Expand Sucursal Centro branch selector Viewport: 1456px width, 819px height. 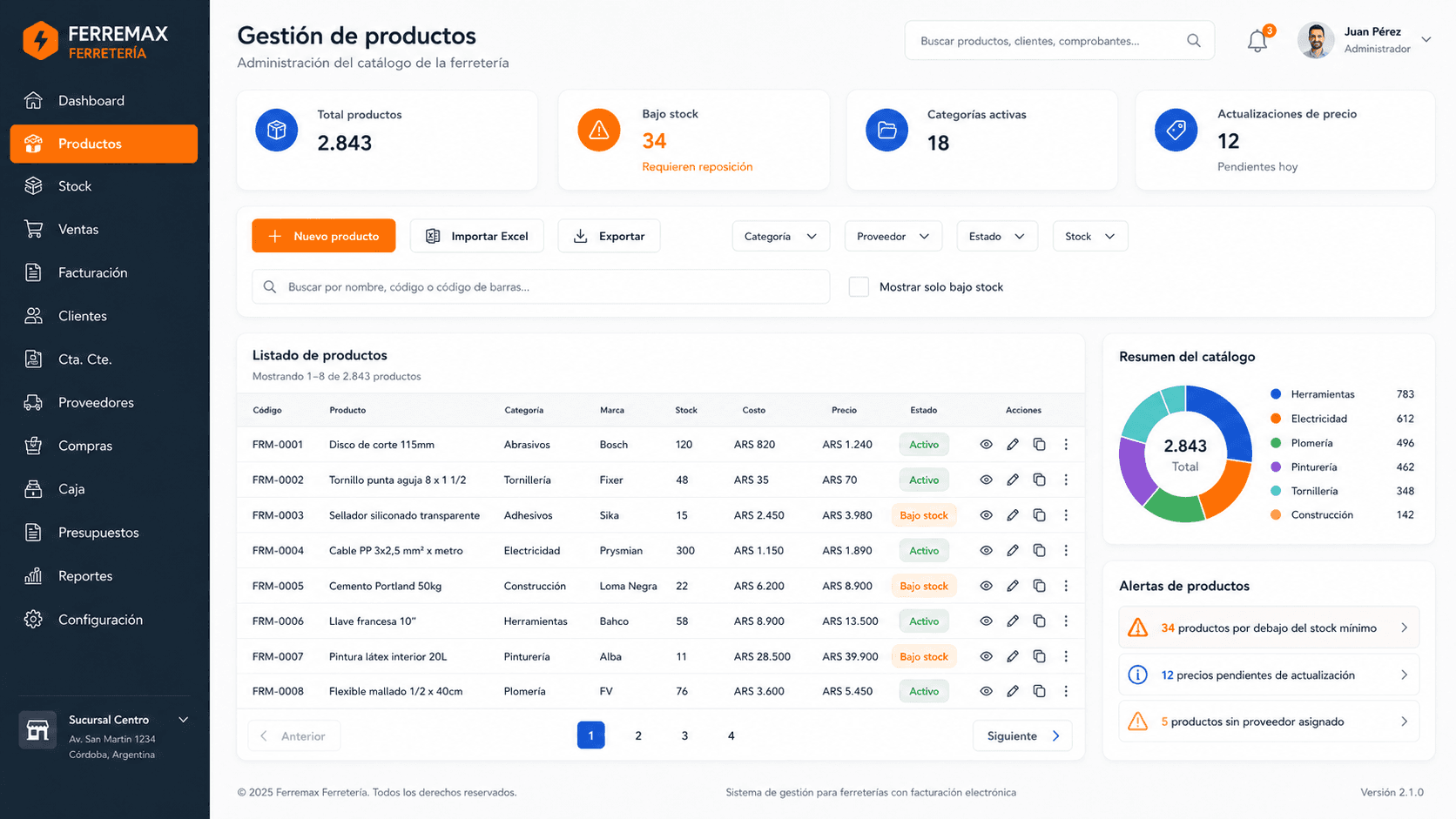click(x=184, y=720)
